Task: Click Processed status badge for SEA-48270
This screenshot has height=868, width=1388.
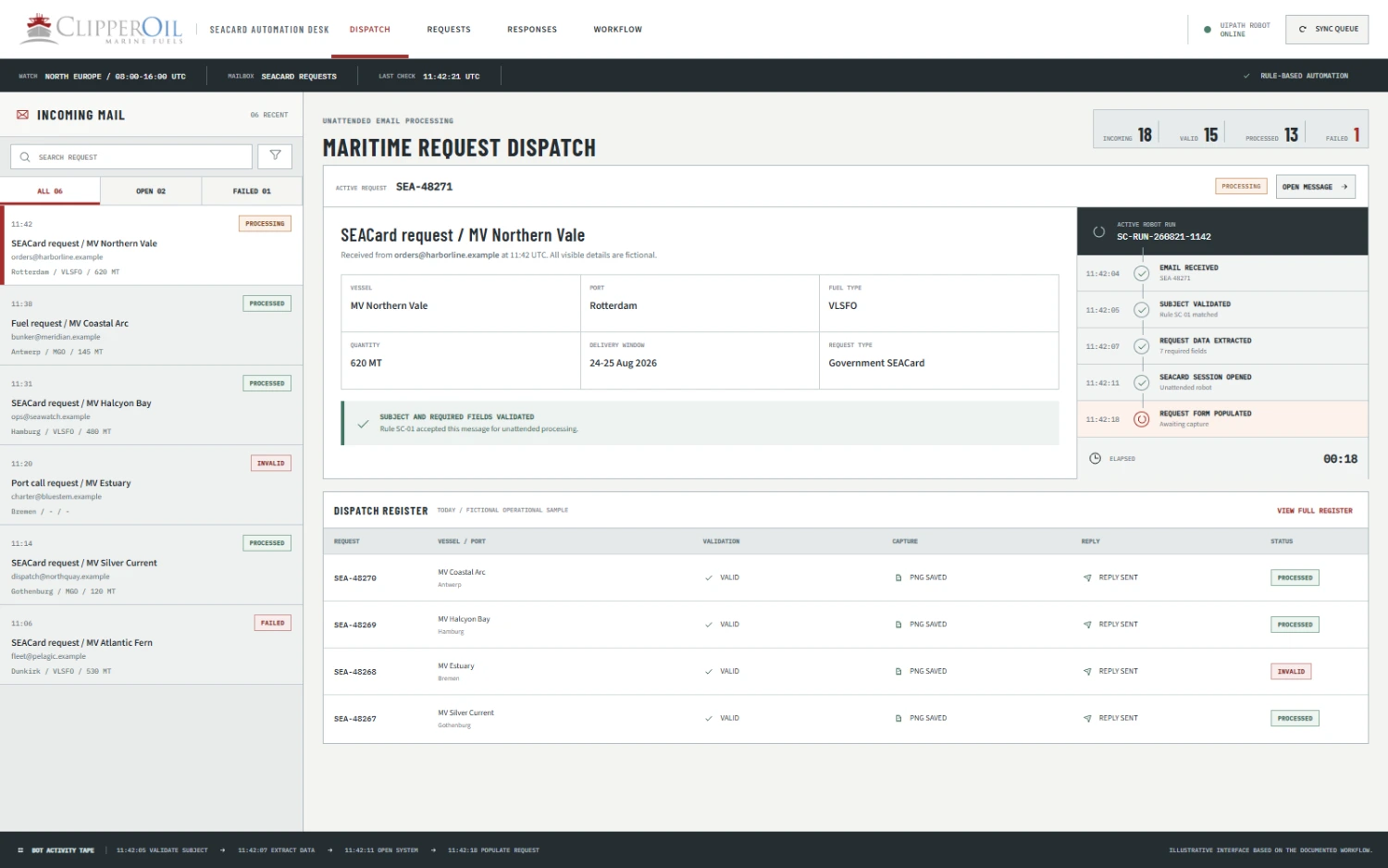Action: coord(1295,577)
